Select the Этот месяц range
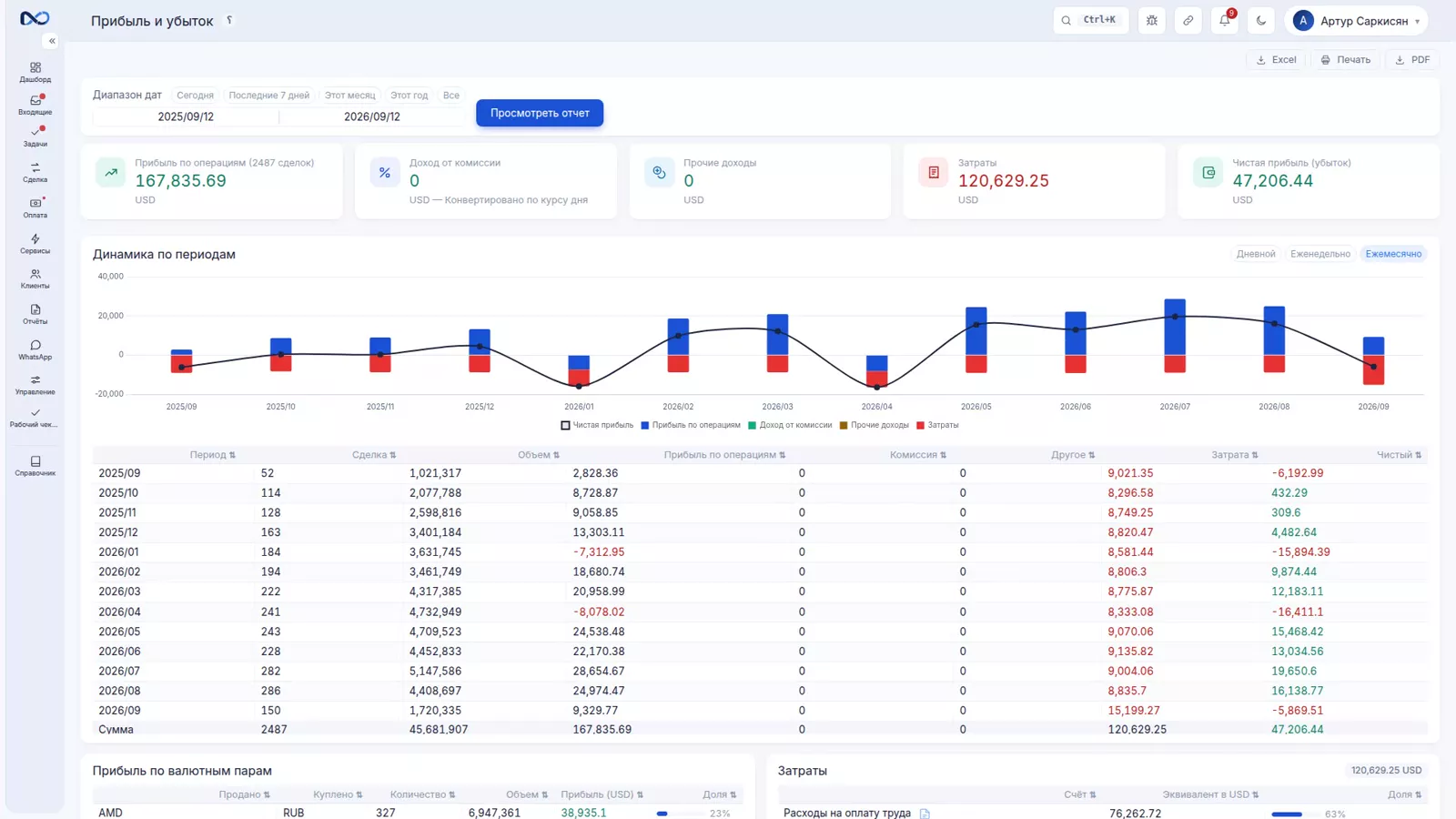The image size is (1456, 819). [349, 95]
